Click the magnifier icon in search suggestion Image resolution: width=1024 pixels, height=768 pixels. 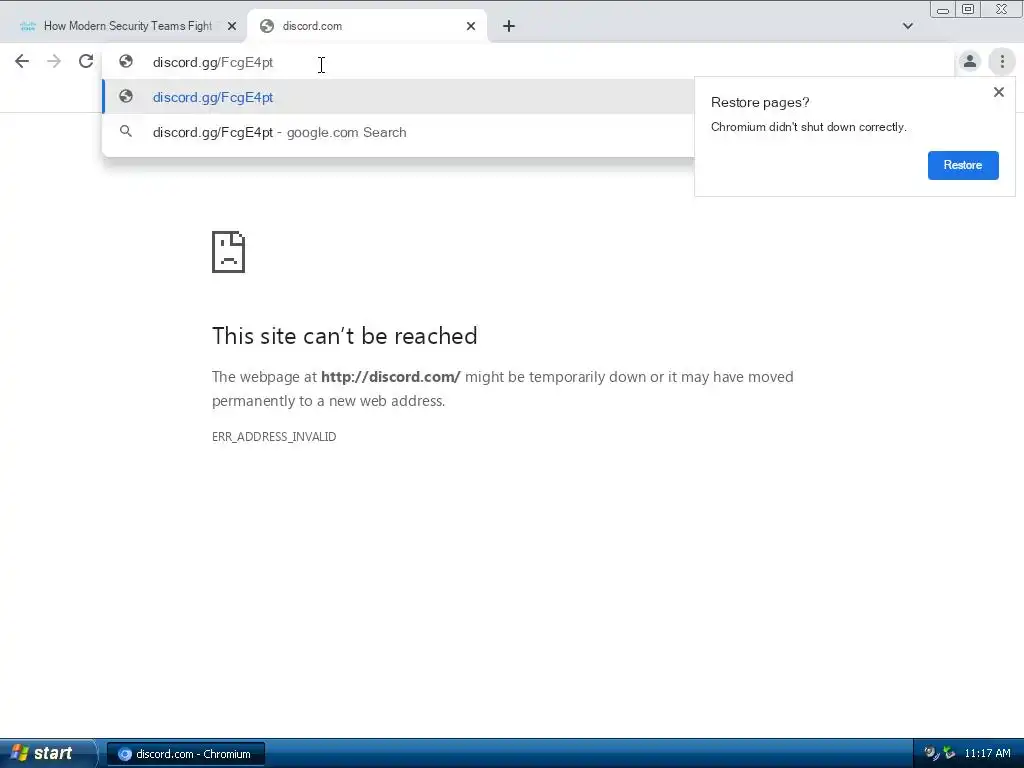(126, 131)
